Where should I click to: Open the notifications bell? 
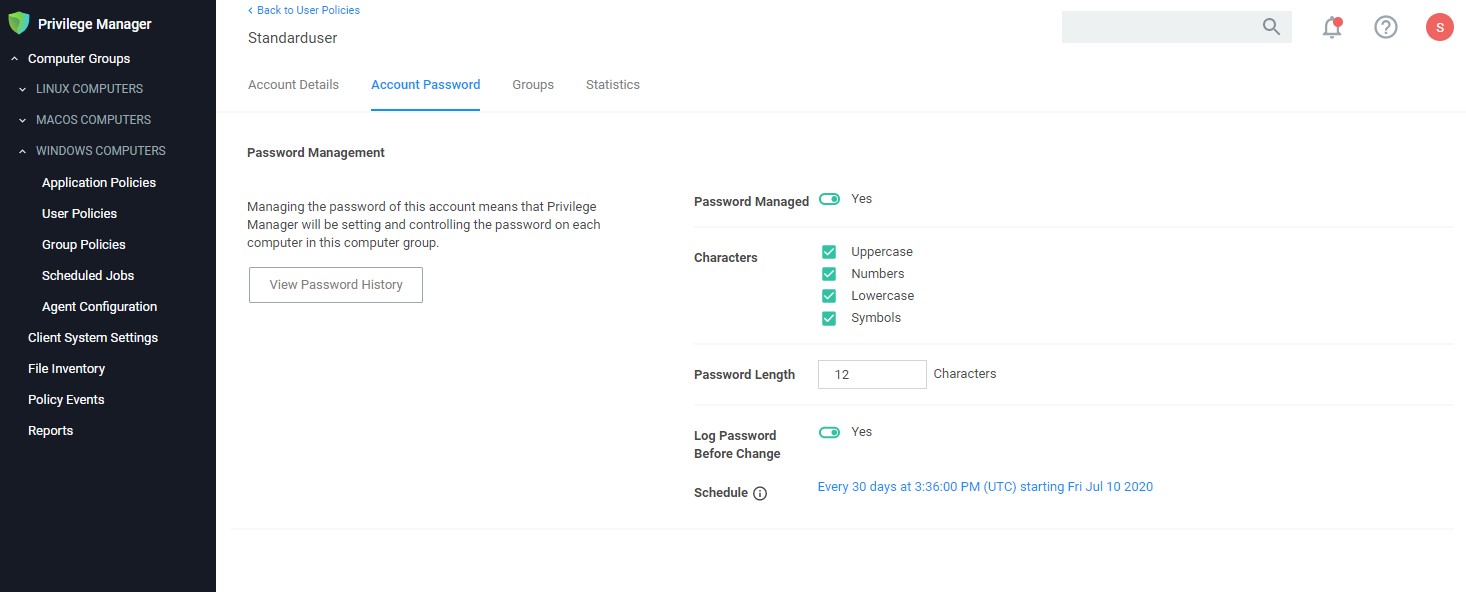click(x=1332, y=27)
